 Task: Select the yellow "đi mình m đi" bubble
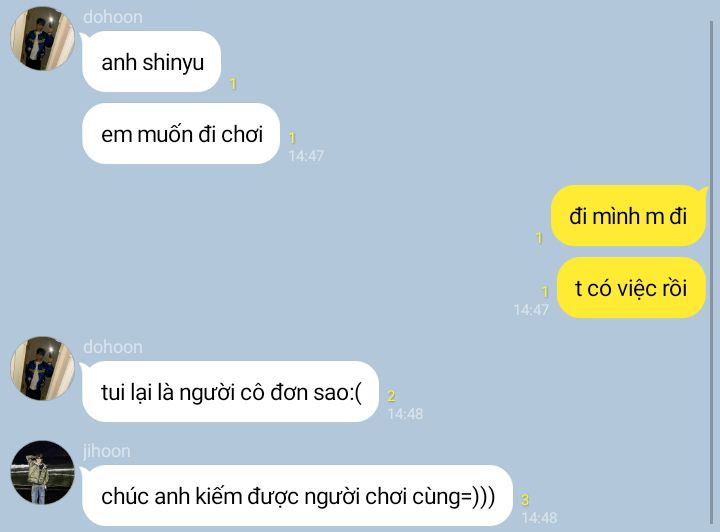(628, 216)
